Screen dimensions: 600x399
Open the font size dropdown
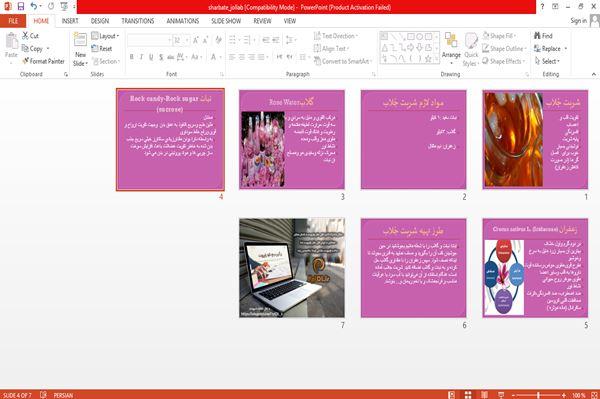[x=187, y=40]
